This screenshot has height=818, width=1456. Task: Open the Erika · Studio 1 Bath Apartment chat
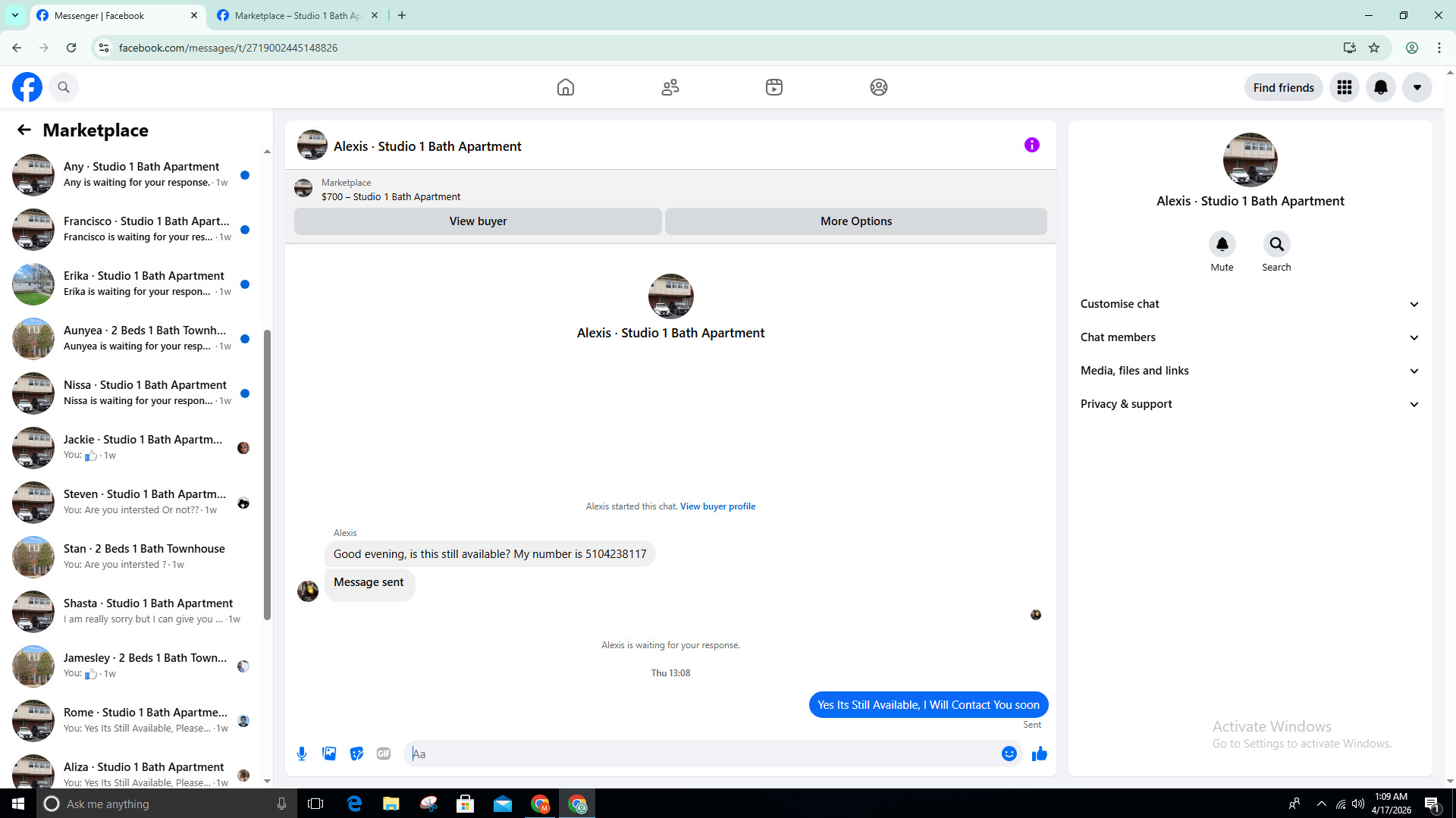pos(133,284)
